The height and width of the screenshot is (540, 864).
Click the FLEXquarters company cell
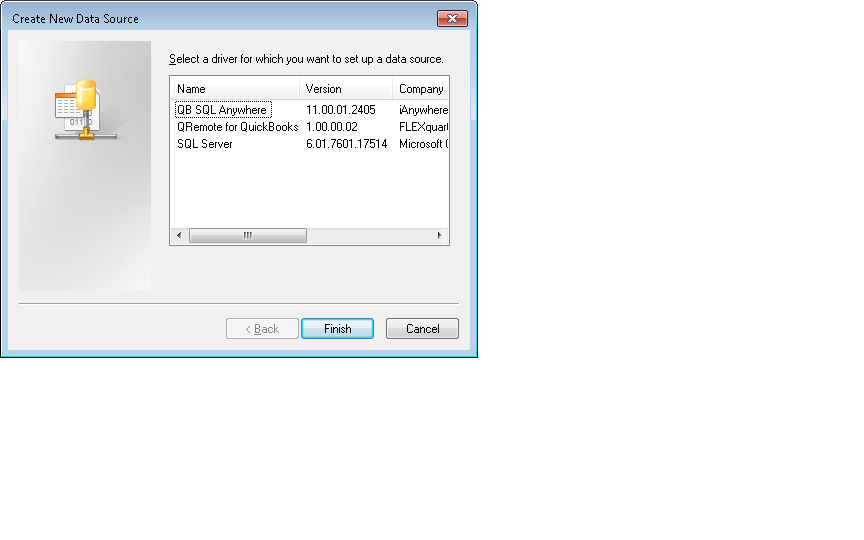coord(423,127)
